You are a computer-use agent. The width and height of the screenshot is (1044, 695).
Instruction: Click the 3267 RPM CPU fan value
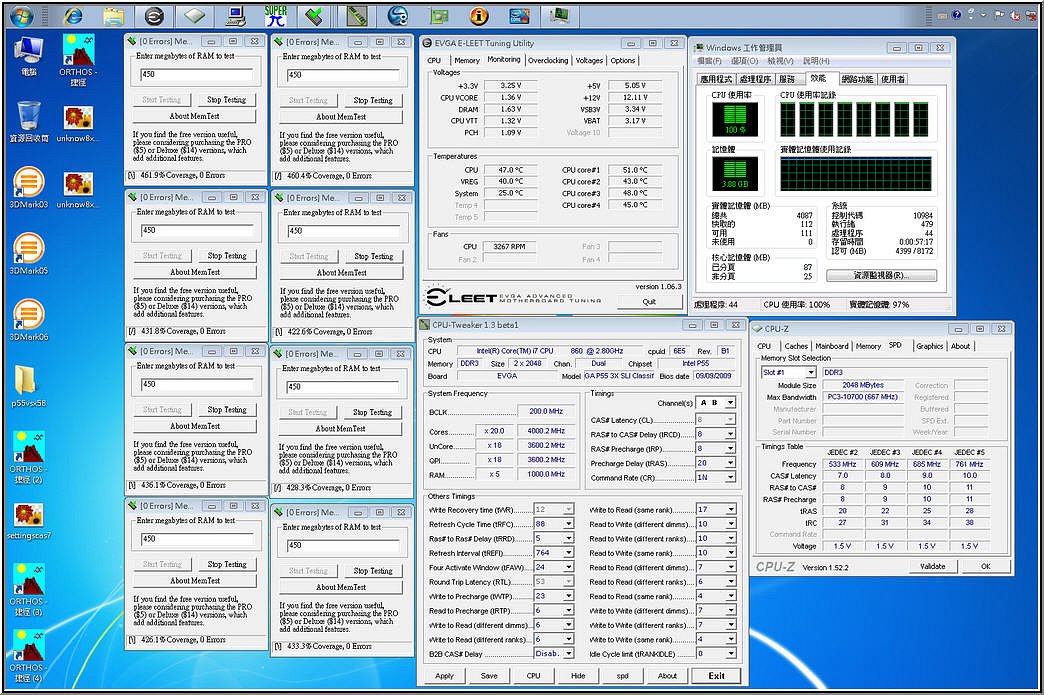(x=509, y=246)
